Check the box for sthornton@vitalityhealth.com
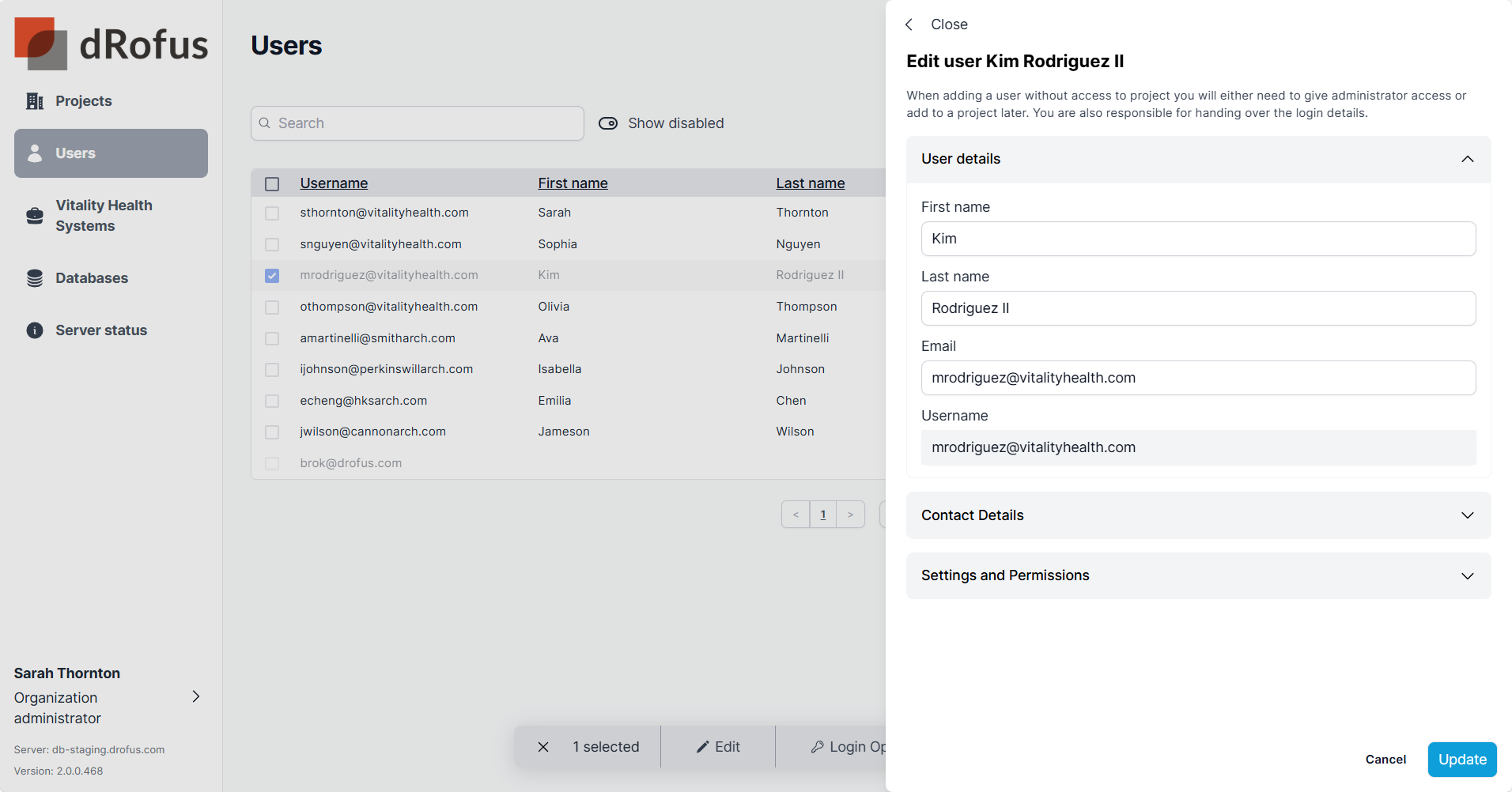The width and height of the screenshot is (1512, 792). pyautogui.click(x=272, y=213)
